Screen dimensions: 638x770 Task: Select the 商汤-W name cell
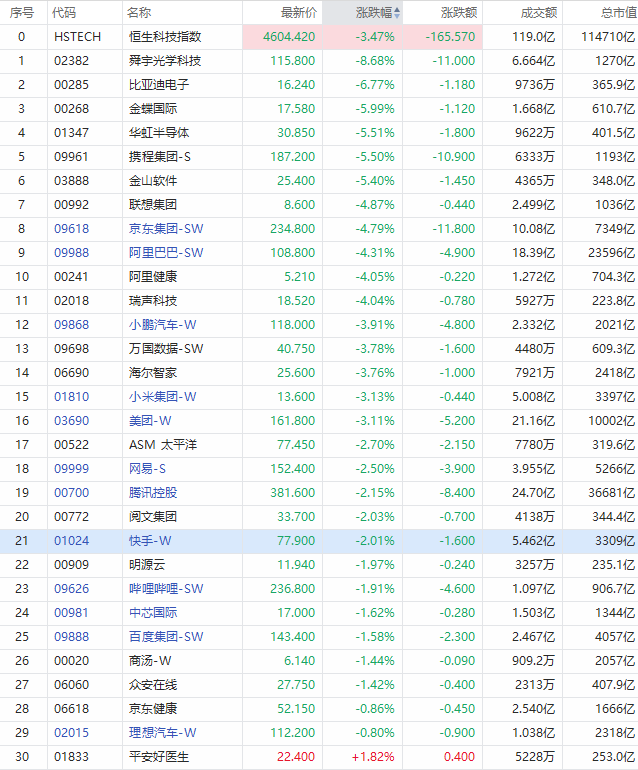(182, 661)
